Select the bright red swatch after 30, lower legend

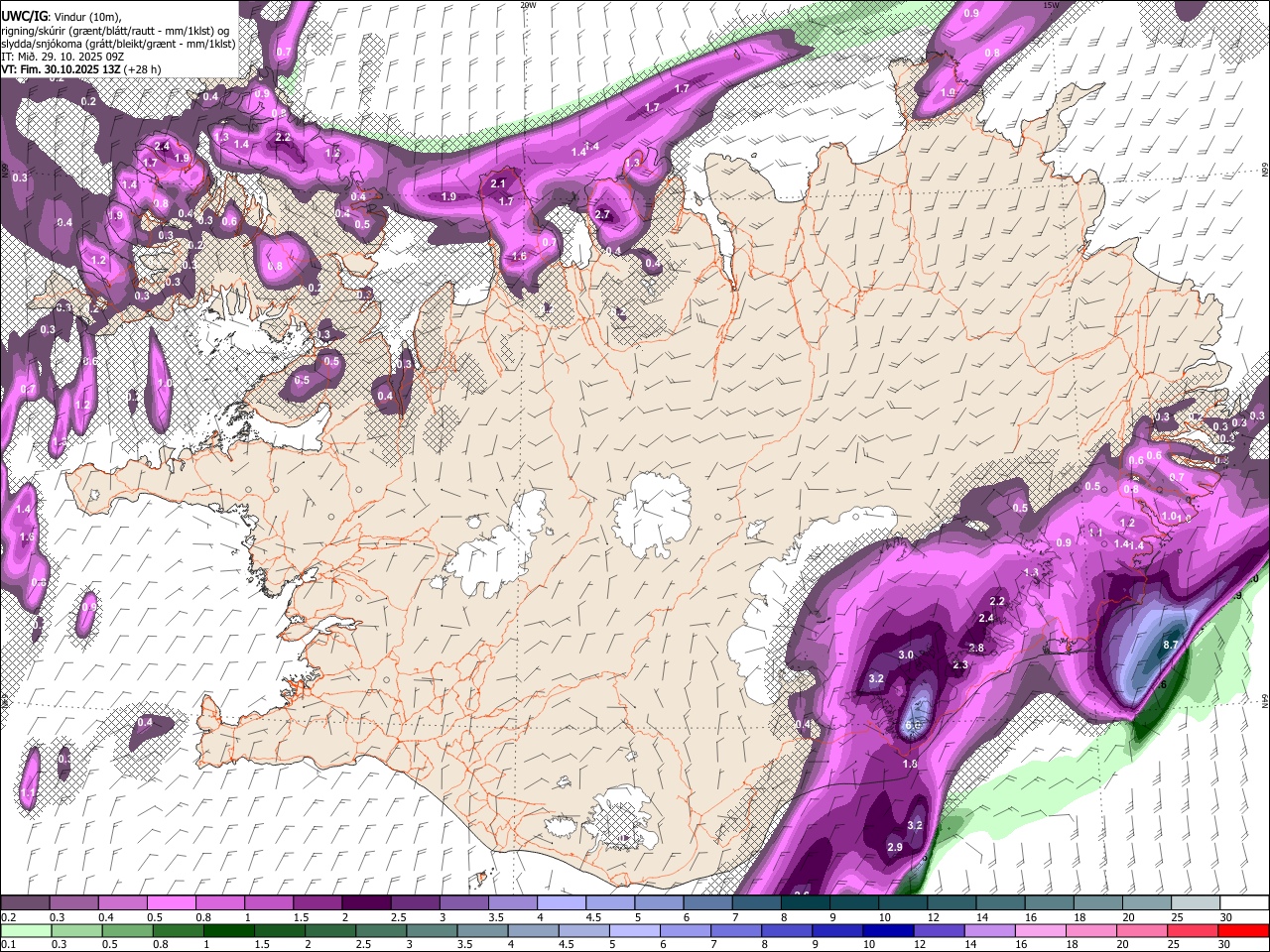[1244, 931]
